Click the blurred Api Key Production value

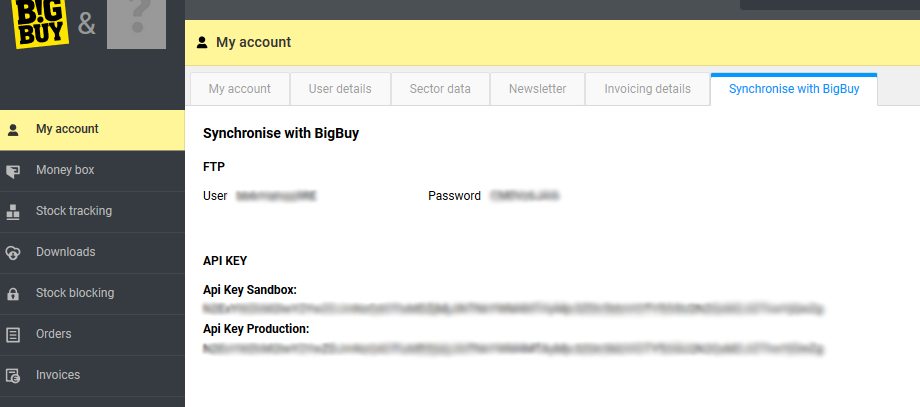click(x=513, y=348)
